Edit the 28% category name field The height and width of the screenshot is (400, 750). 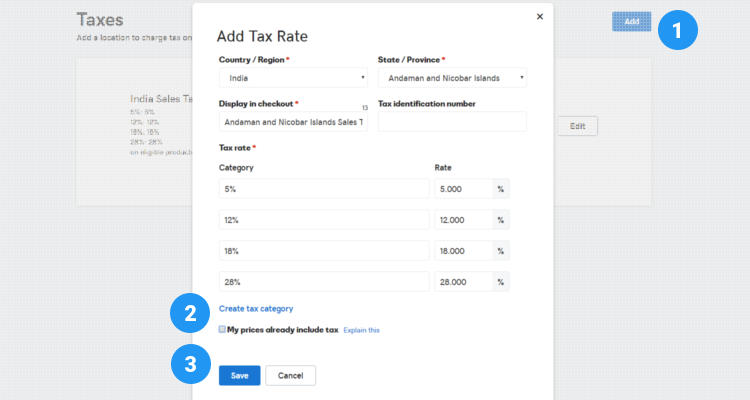pyautogui.click(x=324, y=282)
